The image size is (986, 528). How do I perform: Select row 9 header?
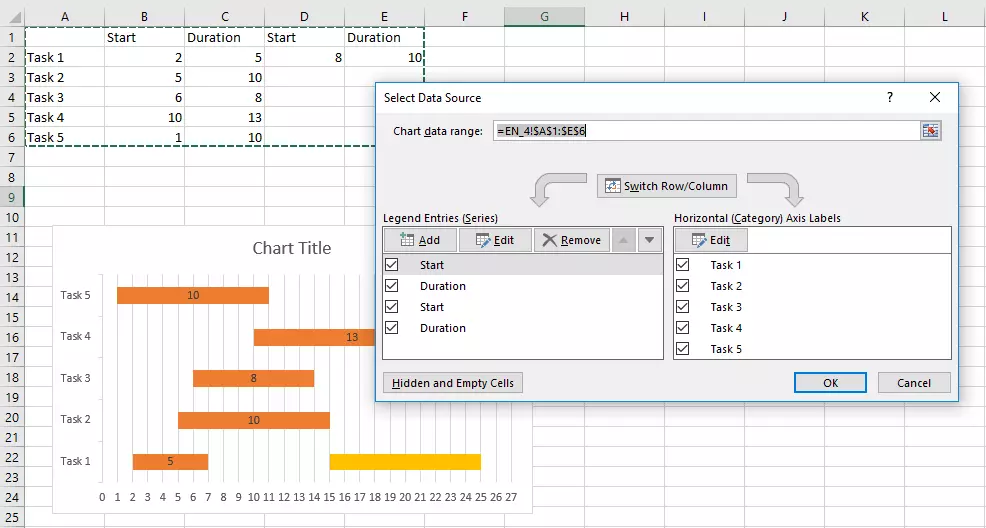point(12,197)
